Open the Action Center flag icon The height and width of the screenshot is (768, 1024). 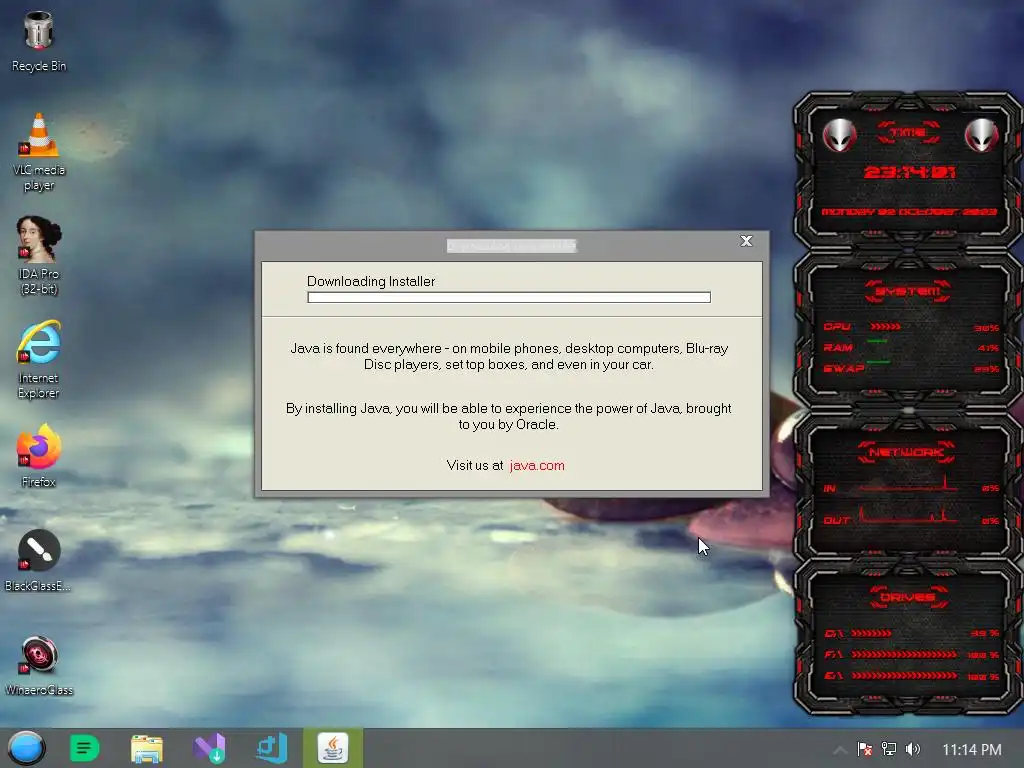[x=865, y=749]
